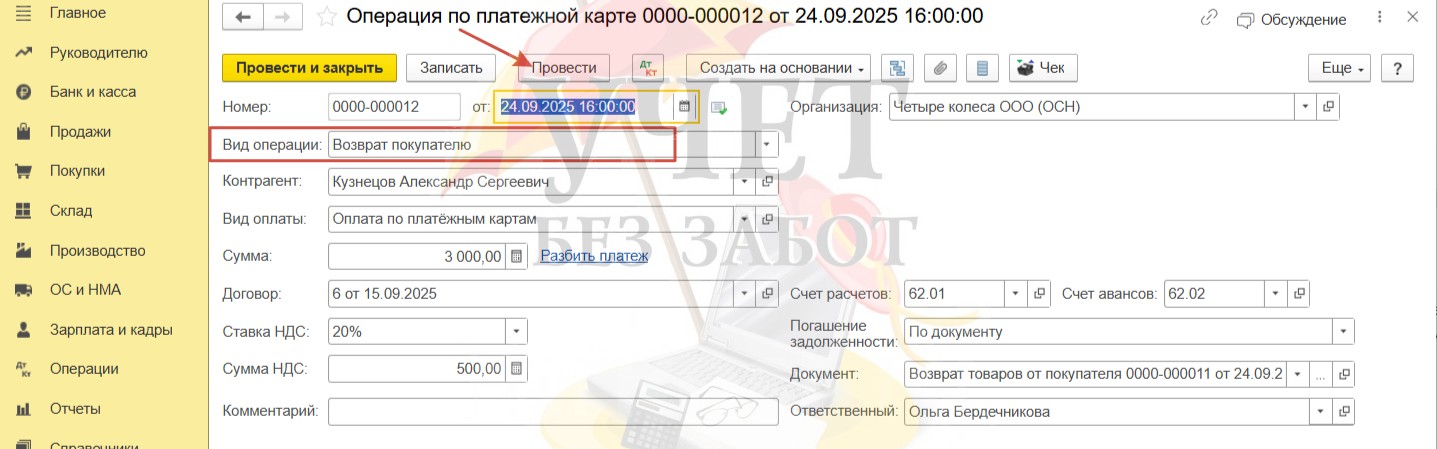The width and height of the screenshot is (1437, 449).
Task: Open Продажи section
Action: coord(80,131)
